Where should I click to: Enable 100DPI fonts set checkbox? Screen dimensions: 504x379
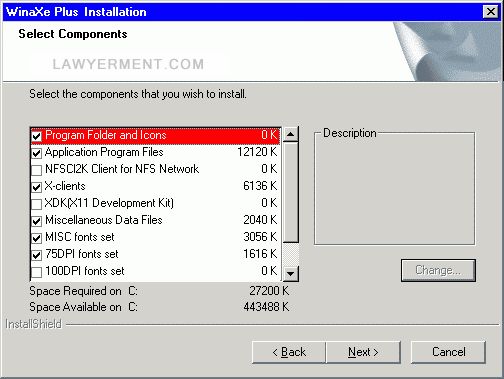pyautogui.click(x=36, y=272)
